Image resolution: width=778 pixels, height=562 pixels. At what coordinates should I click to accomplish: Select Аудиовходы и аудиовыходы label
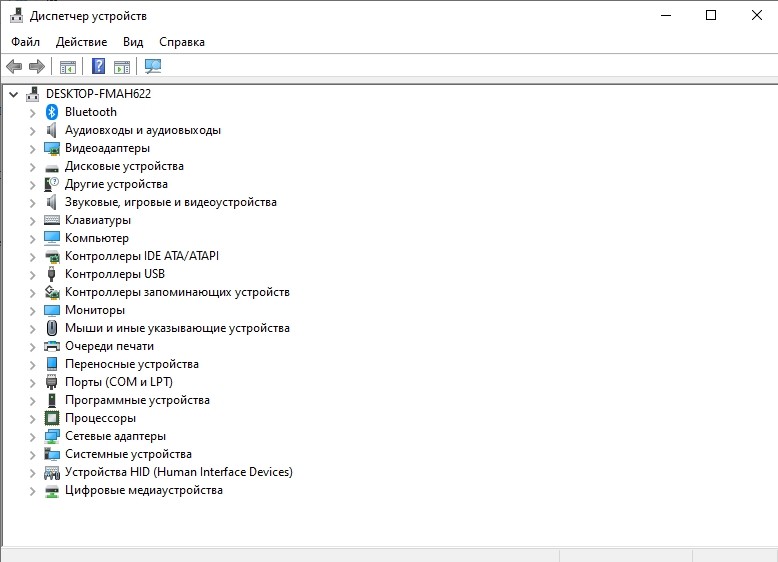tap(143, 130)
